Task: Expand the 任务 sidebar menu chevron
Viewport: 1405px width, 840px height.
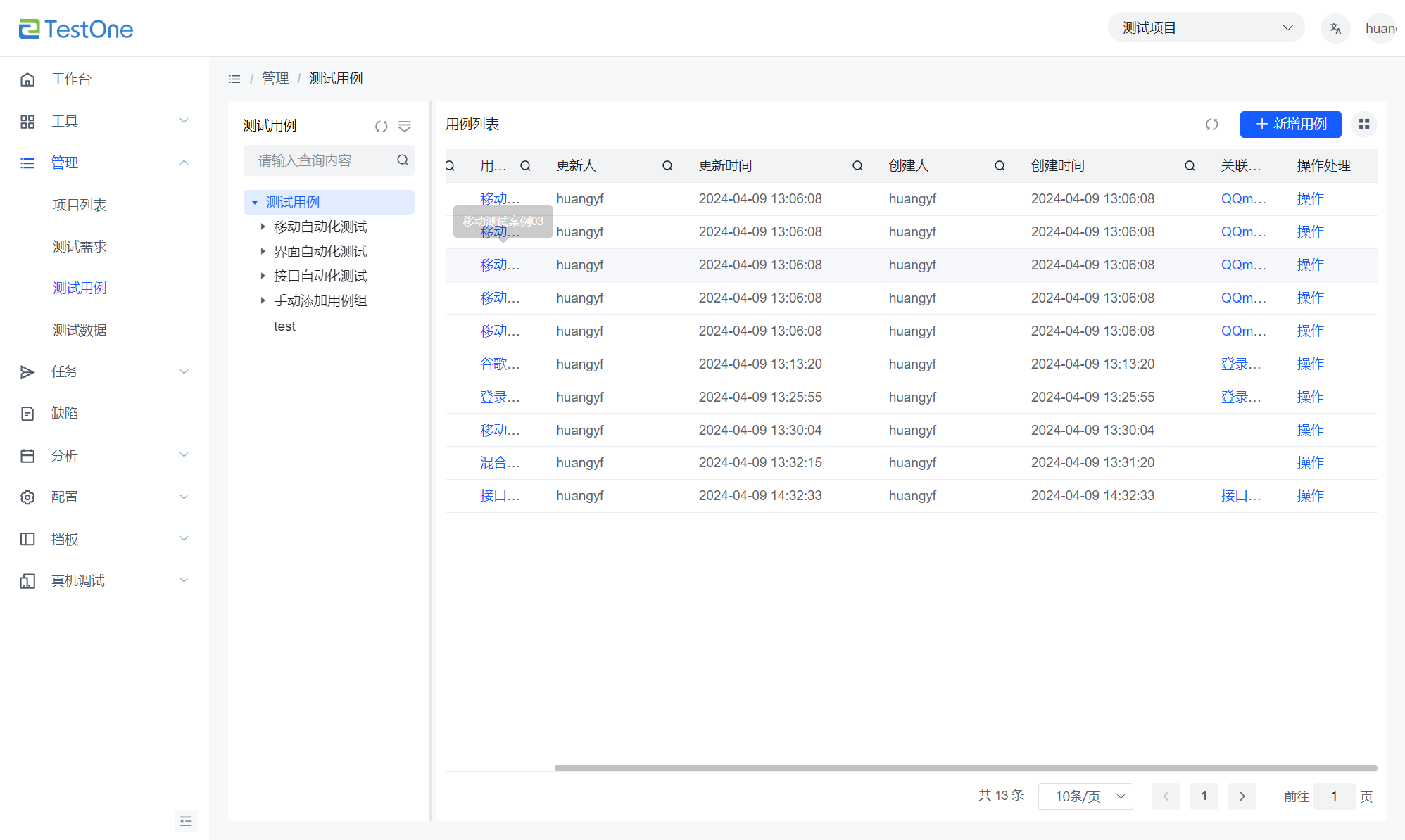Action: pyautogui.click(x=184, y=371)
